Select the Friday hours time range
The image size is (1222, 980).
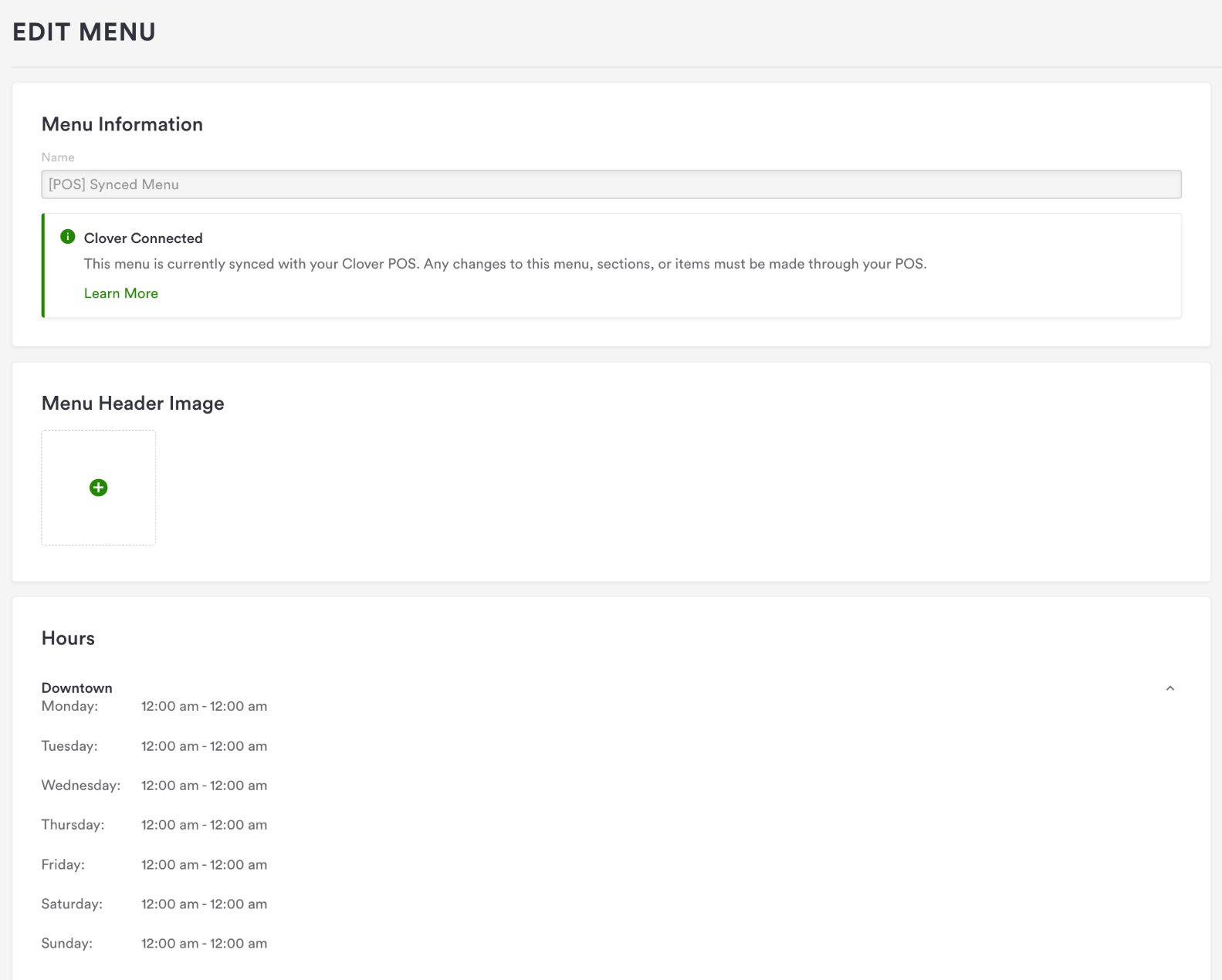click(204, 865)
